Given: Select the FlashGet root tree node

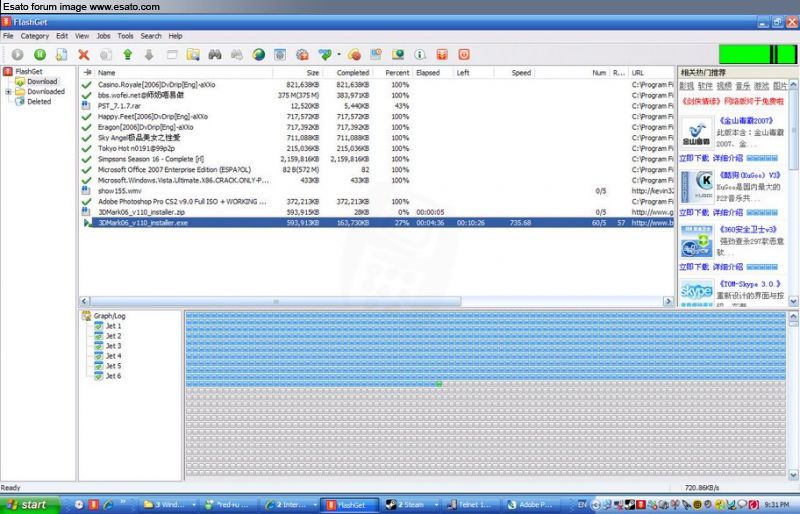Looking at the screenshot, I should click(29, 71).
